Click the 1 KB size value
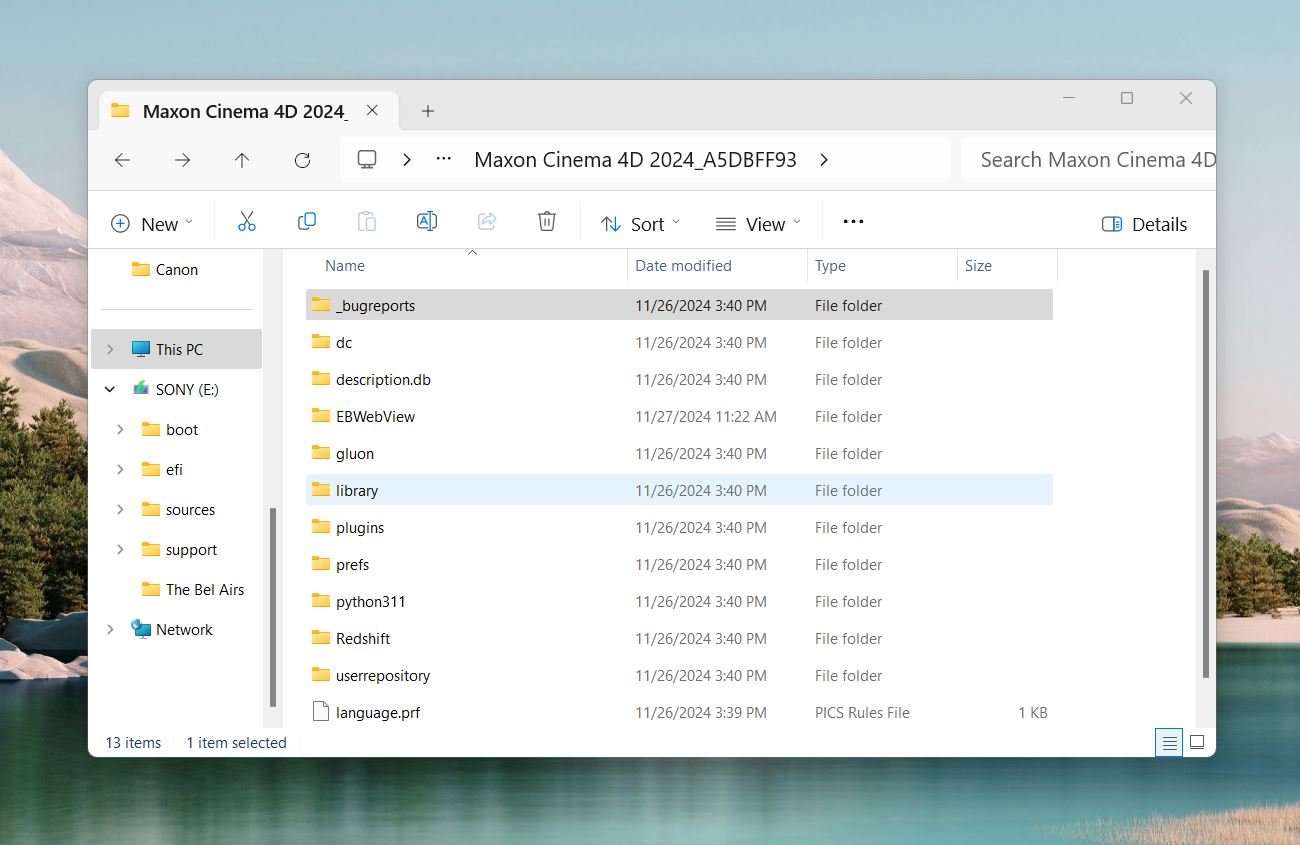Image resolution: width=1300 pixels, height=845 pixels. tap(1033, 712)
